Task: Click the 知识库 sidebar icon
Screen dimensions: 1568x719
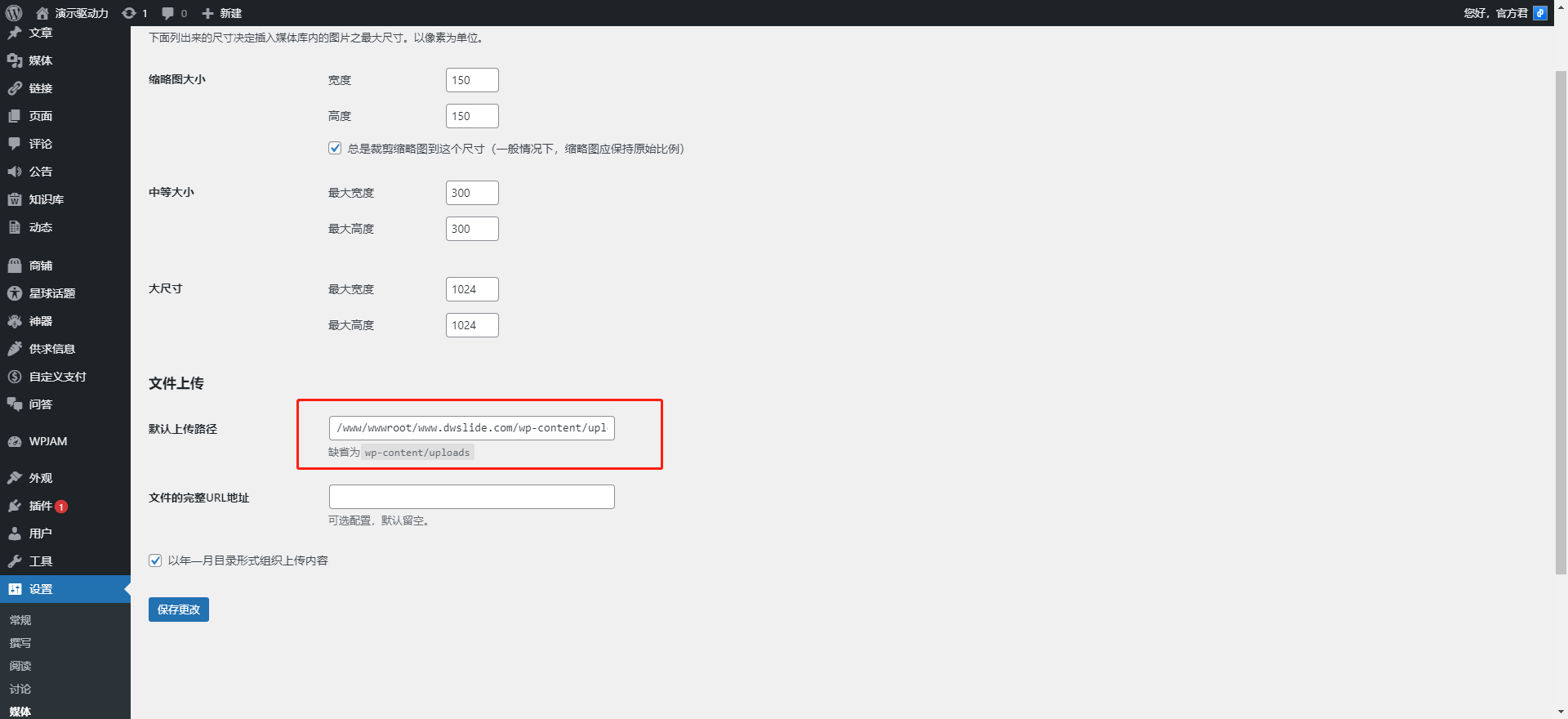Action: (x=15, y=199)
